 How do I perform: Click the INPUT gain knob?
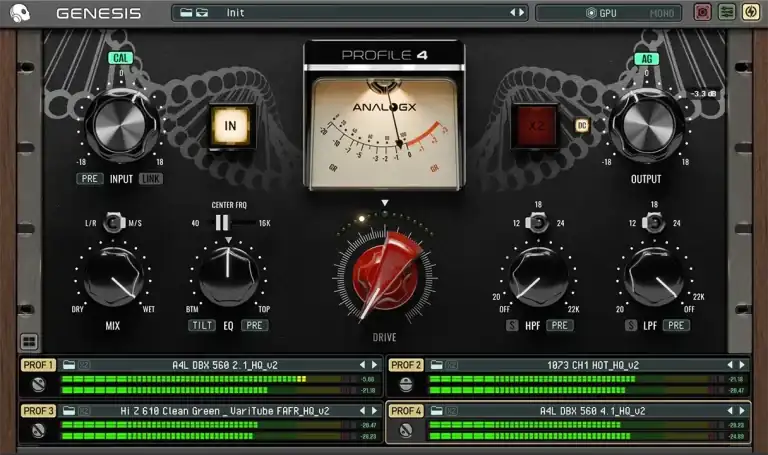pos(120,125)
